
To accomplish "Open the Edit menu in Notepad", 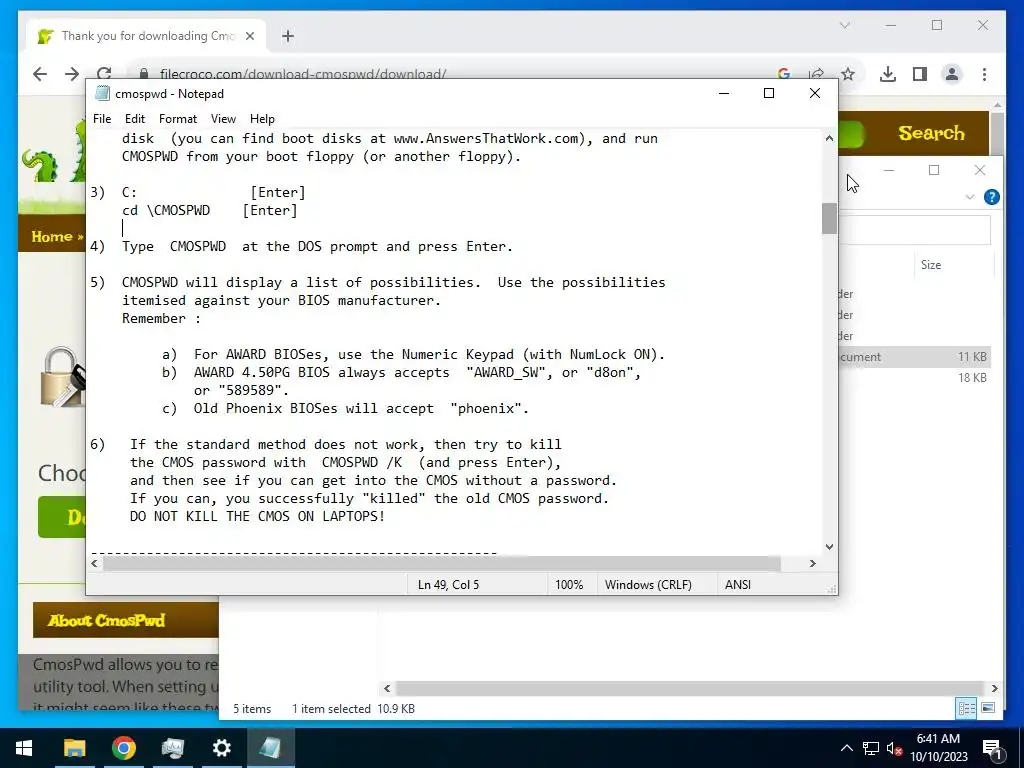I will [135, 119].
